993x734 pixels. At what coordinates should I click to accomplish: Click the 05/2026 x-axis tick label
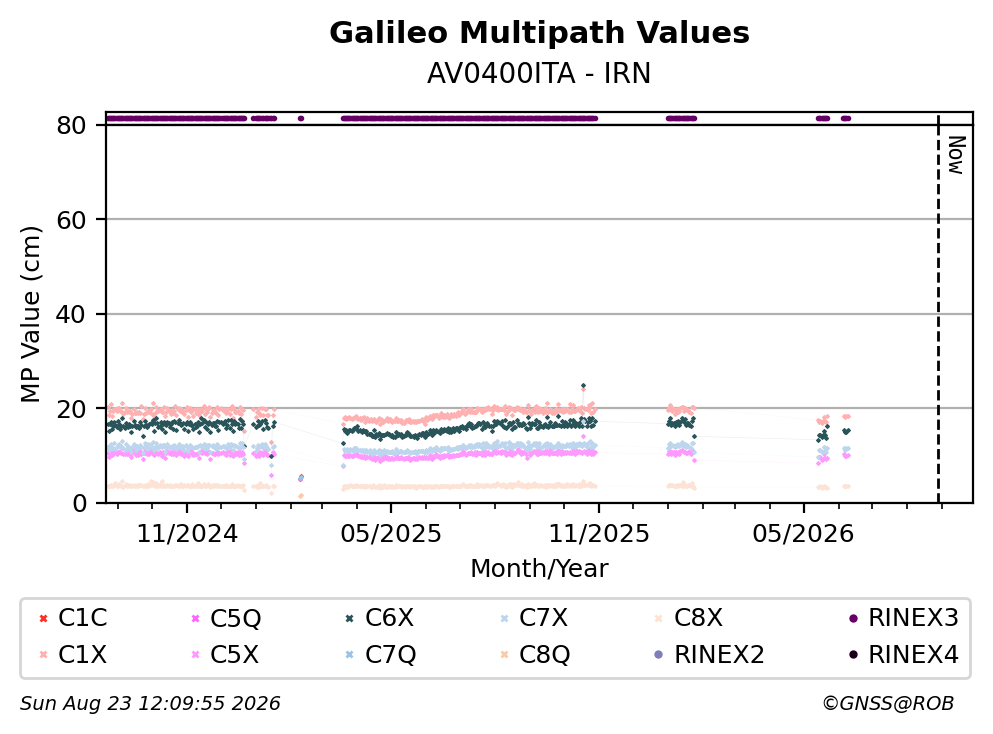803,534
